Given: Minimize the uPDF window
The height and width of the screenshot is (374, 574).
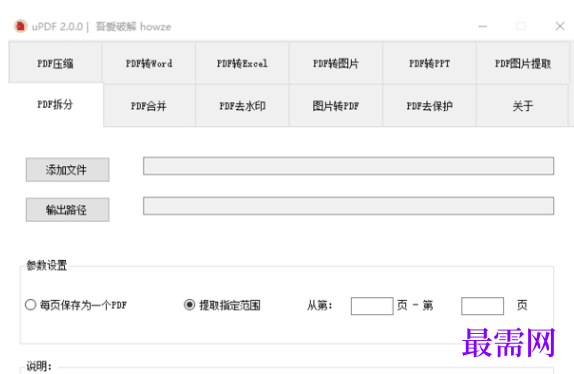Looking at the screenshot, I should [x=482, y=26].
